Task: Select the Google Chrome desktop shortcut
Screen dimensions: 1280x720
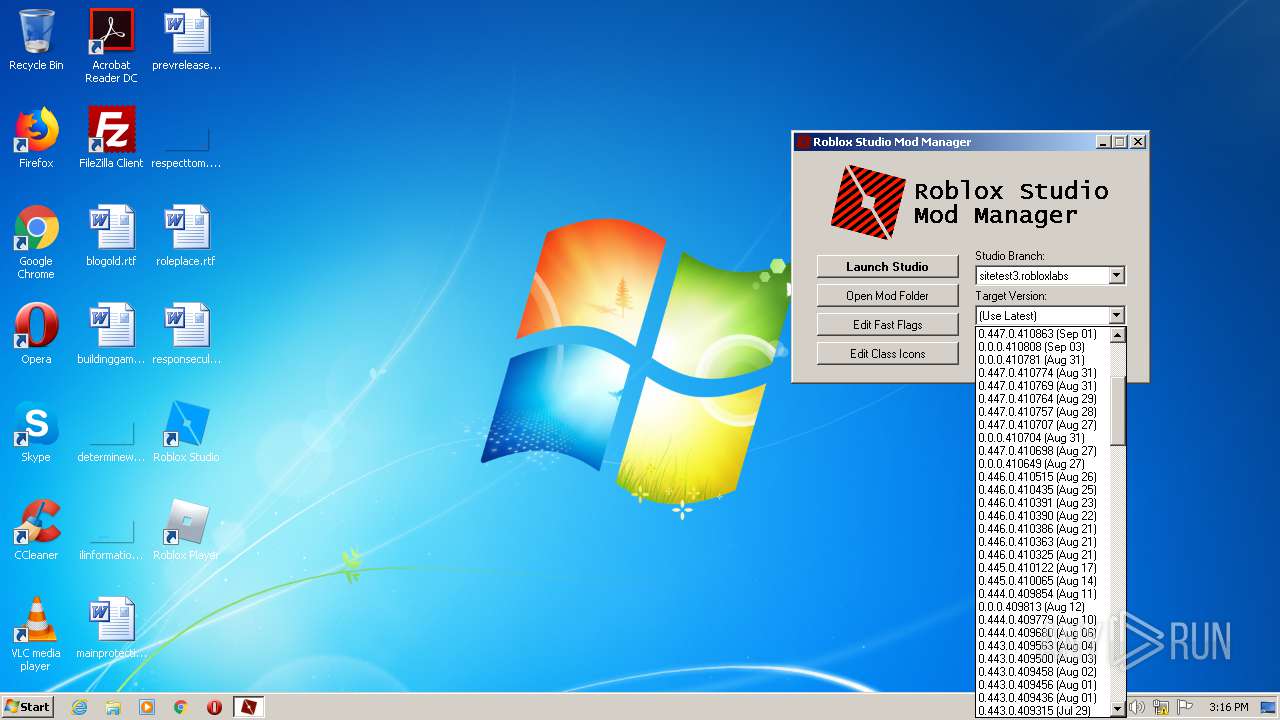Action: pos(36,243)
